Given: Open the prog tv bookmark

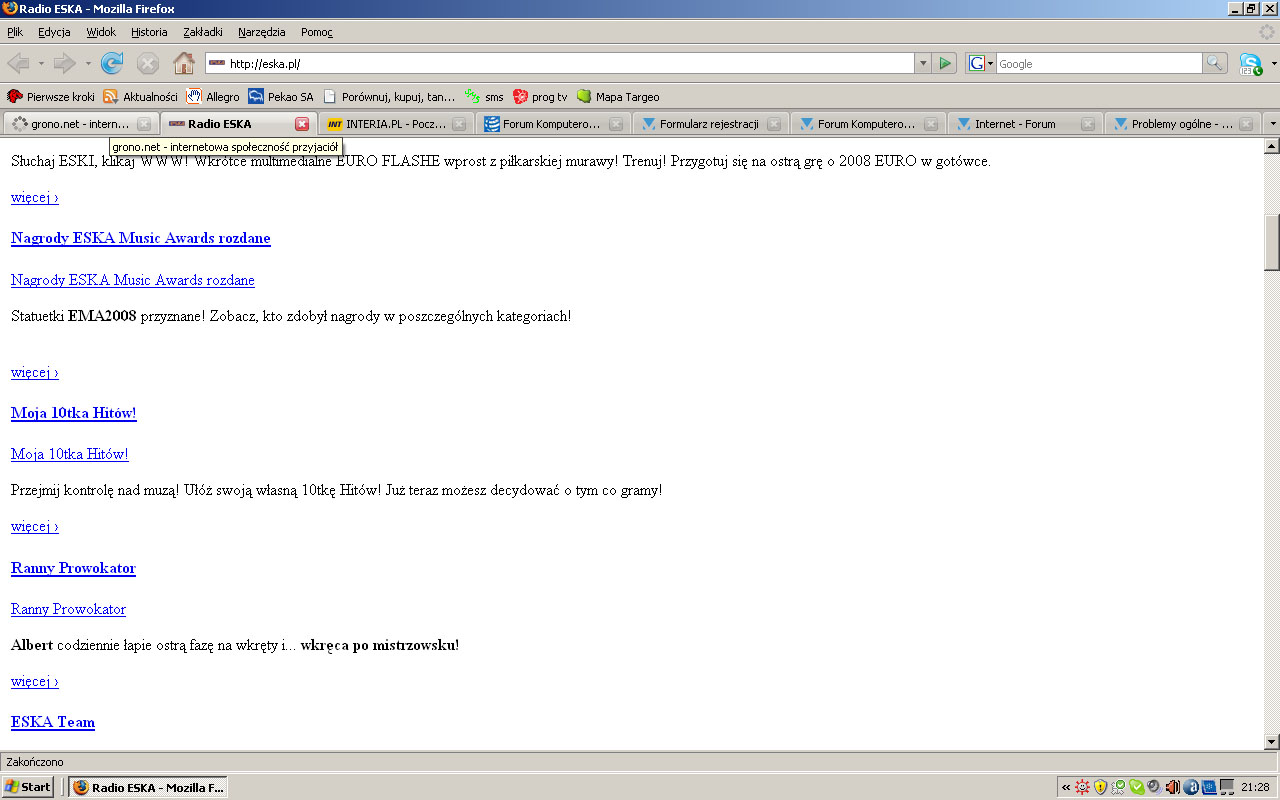Looking at the screenshot, I should [x=540, y=97].
